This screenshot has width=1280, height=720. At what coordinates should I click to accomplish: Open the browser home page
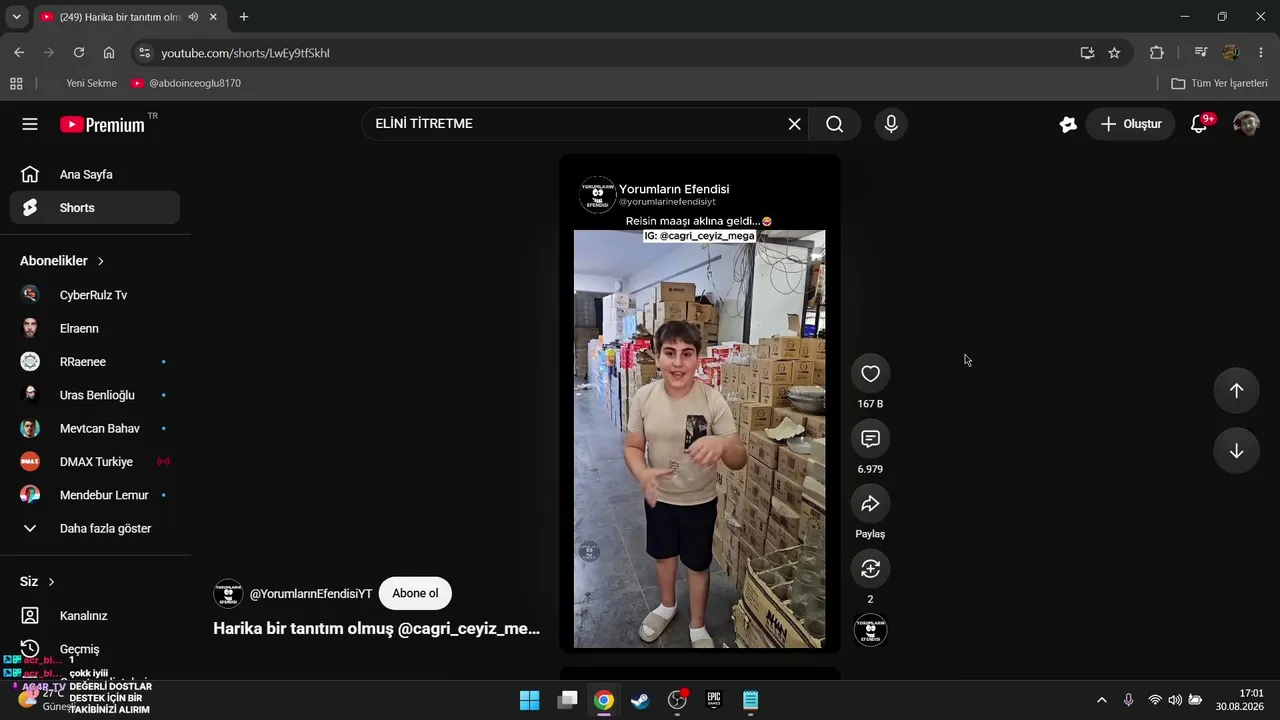pyautogui.click(x=109, y=53)
